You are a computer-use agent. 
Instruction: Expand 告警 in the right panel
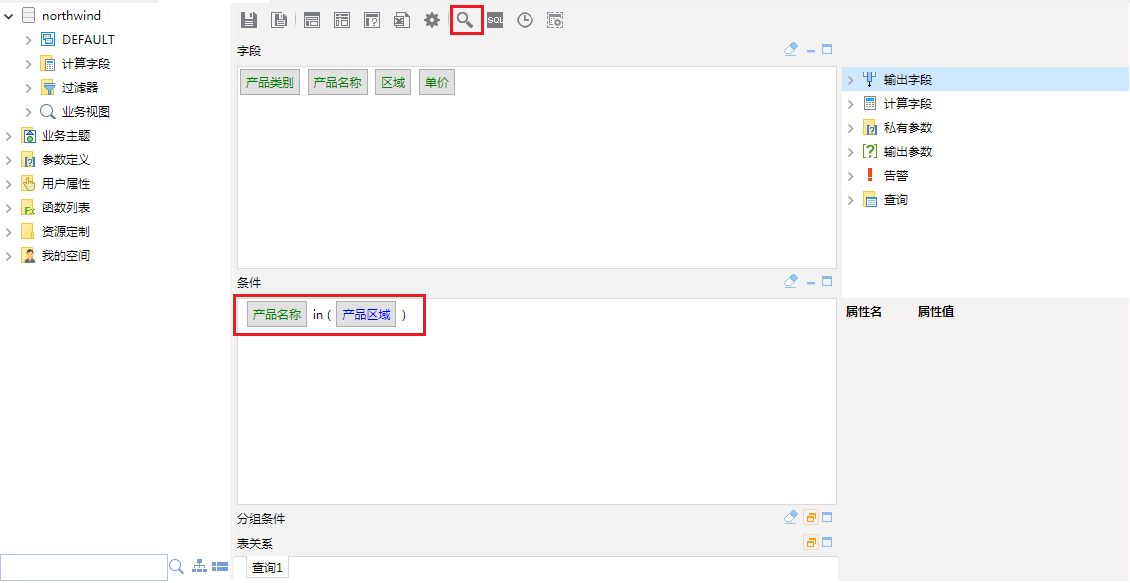tap(850, 176)
